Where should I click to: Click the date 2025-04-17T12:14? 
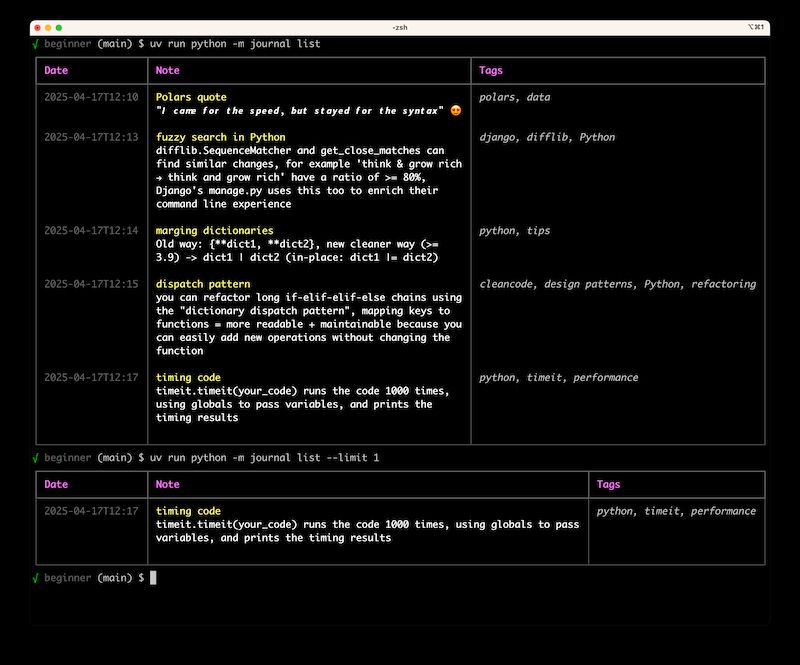tap(91, 230)
